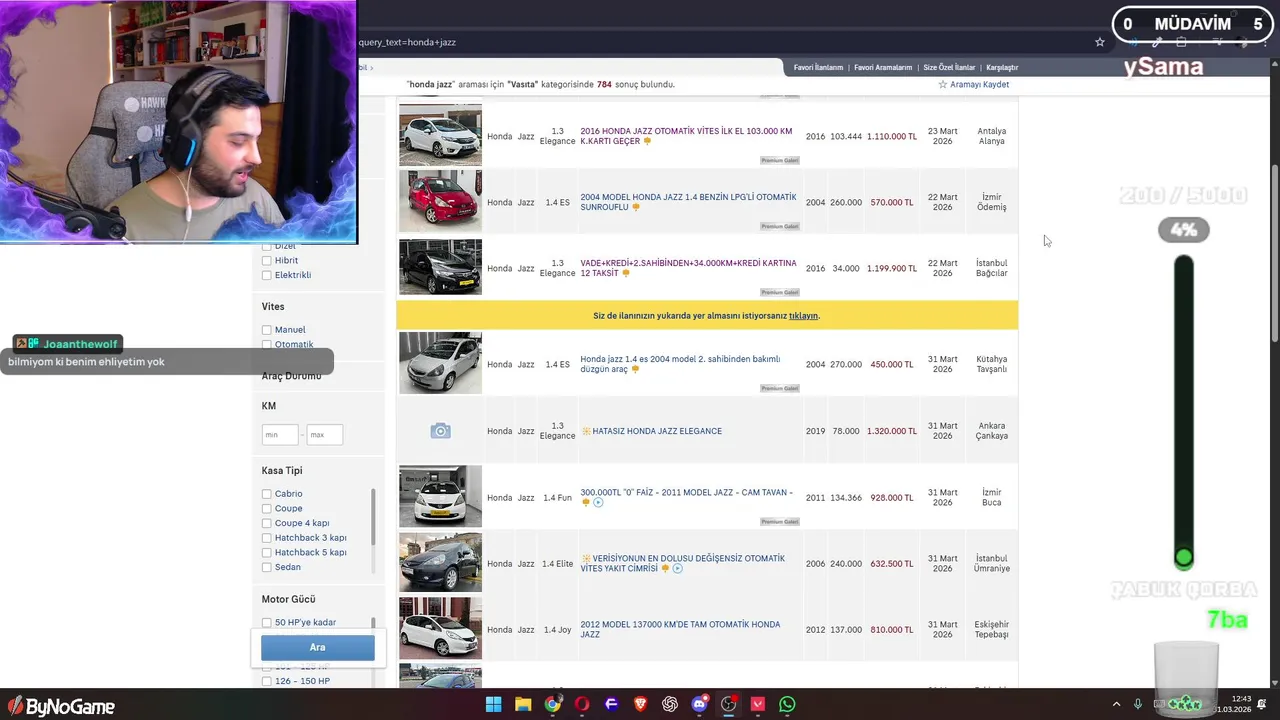
Task: Tick Hatchback 3 kapı checkbox
Action: tap(267, 538)
